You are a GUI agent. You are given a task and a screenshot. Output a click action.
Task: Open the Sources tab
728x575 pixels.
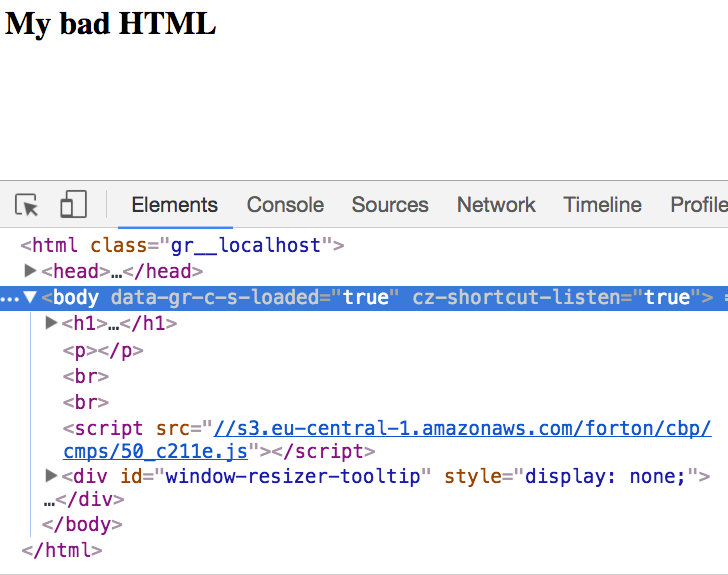point(390,205)
